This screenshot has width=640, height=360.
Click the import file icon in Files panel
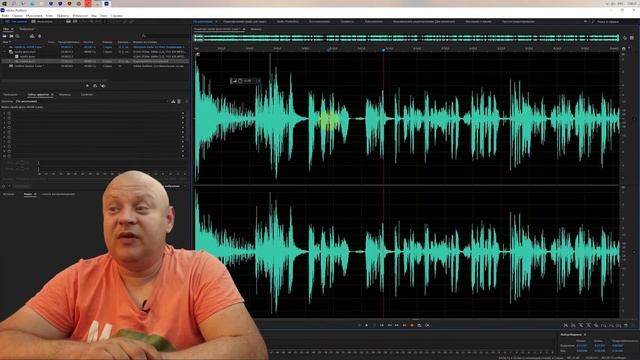11,36
